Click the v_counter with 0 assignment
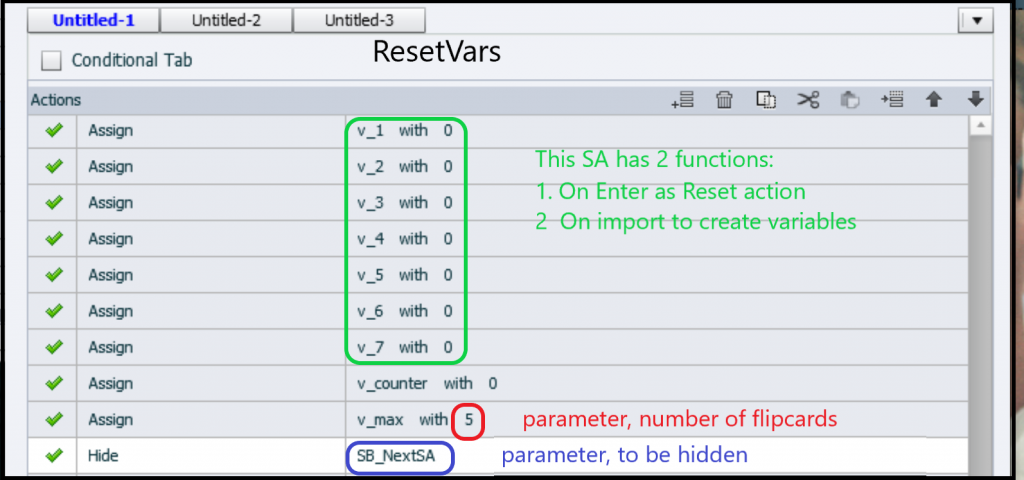This screenshot has width=1024, height=480. (x=427, y=383)
